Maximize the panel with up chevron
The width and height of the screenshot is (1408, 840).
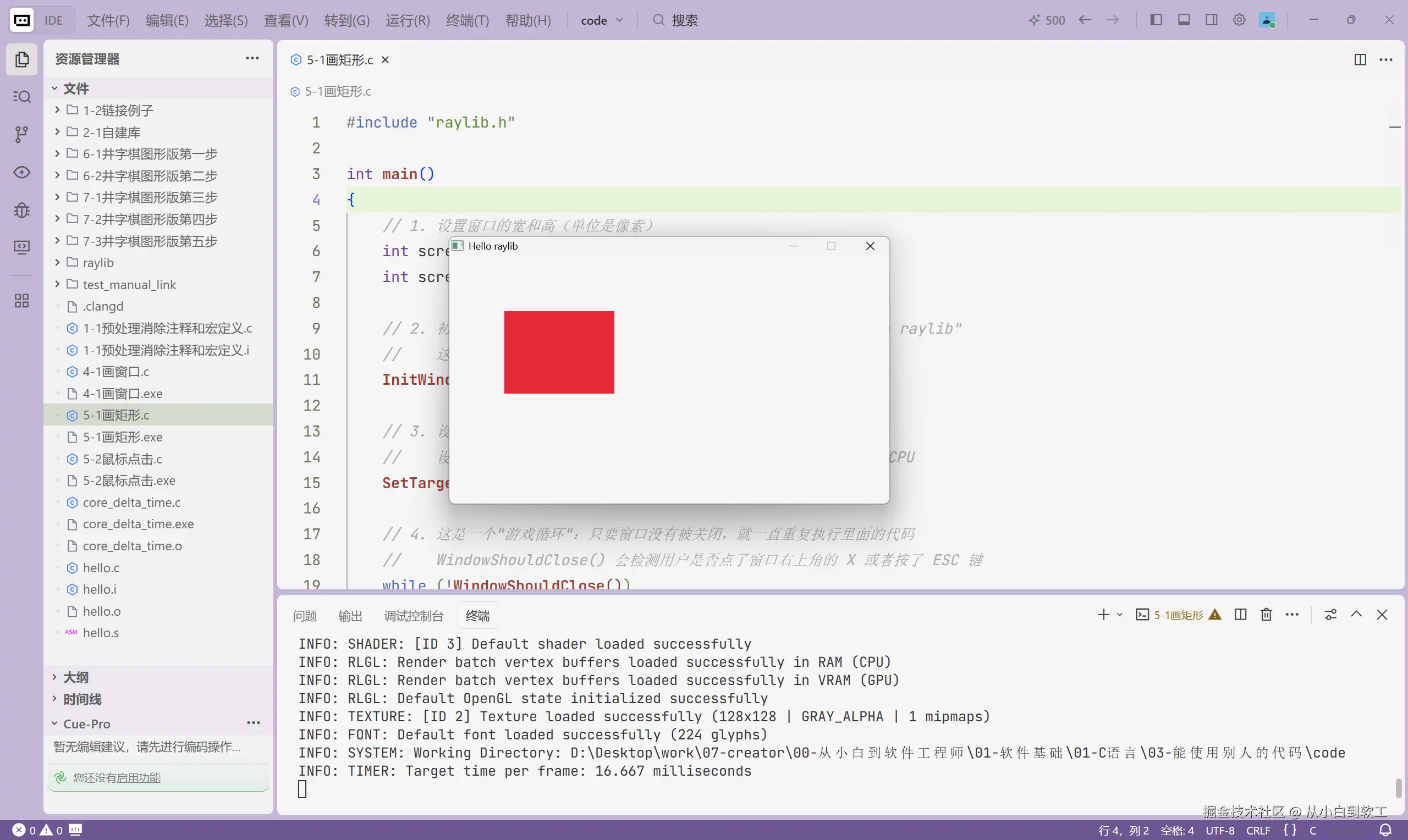(1356, 615)
